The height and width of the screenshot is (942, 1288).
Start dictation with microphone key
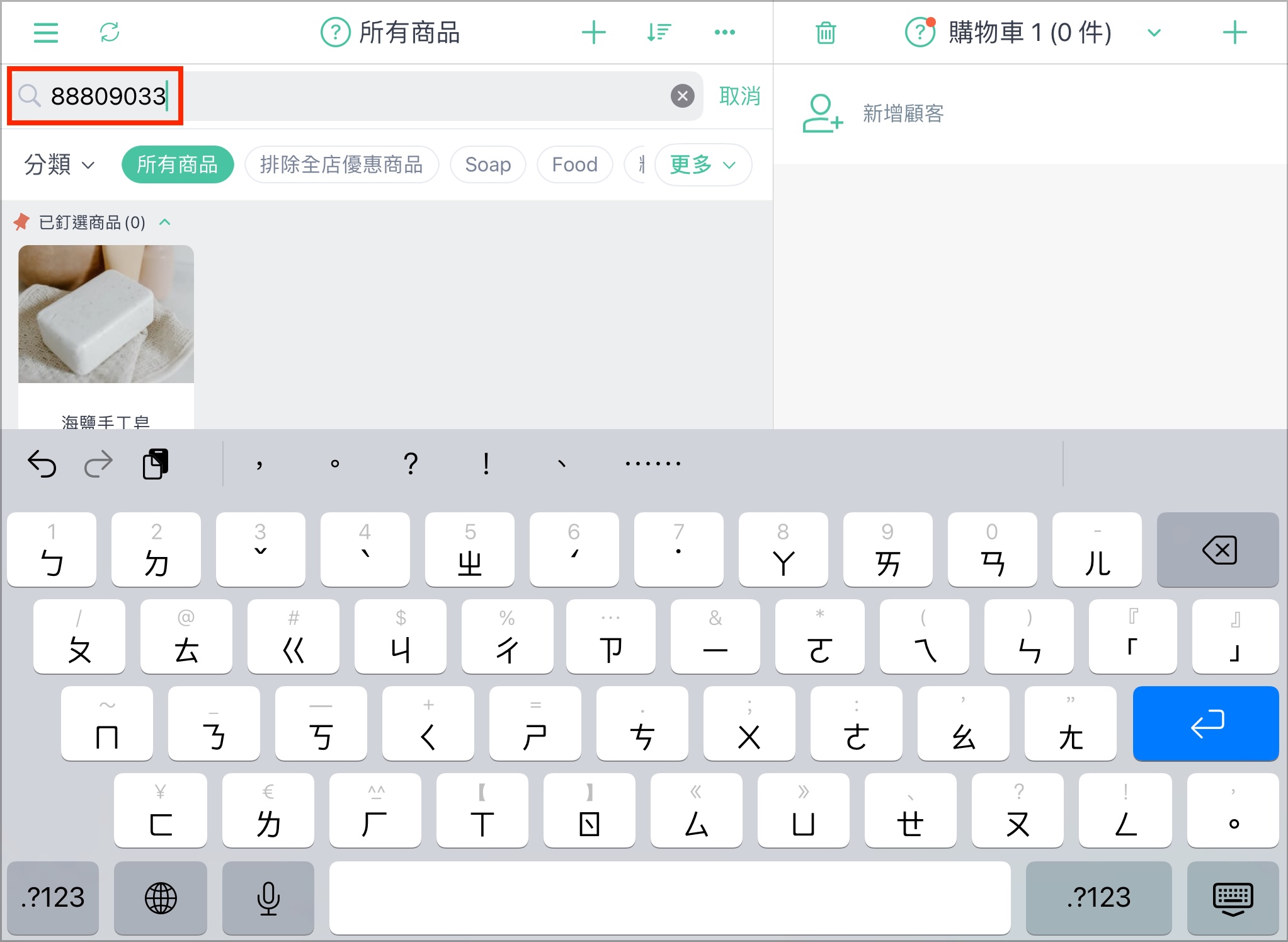(268, 898)
